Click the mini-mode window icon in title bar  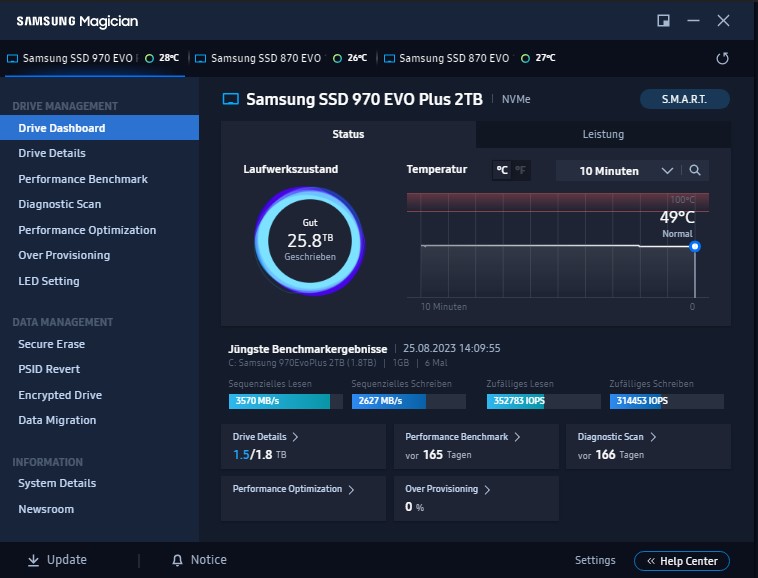click(x=663, y=20)
